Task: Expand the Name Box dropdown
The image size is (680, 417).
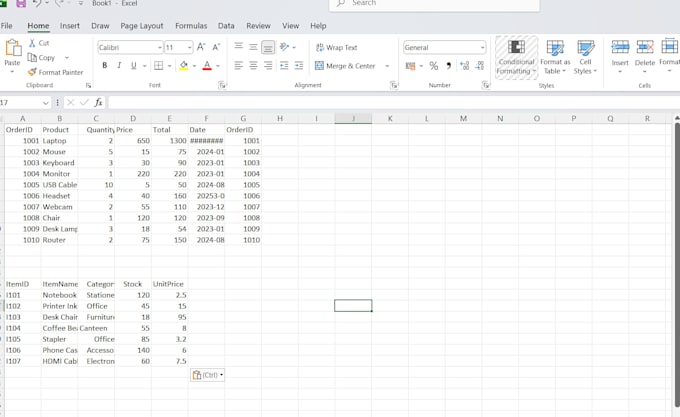Action: point(46,103)
